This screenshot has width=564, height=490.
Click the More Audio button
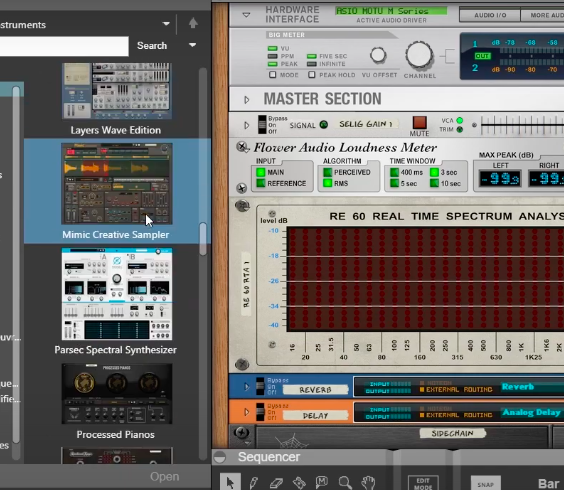tap(542, 15)
